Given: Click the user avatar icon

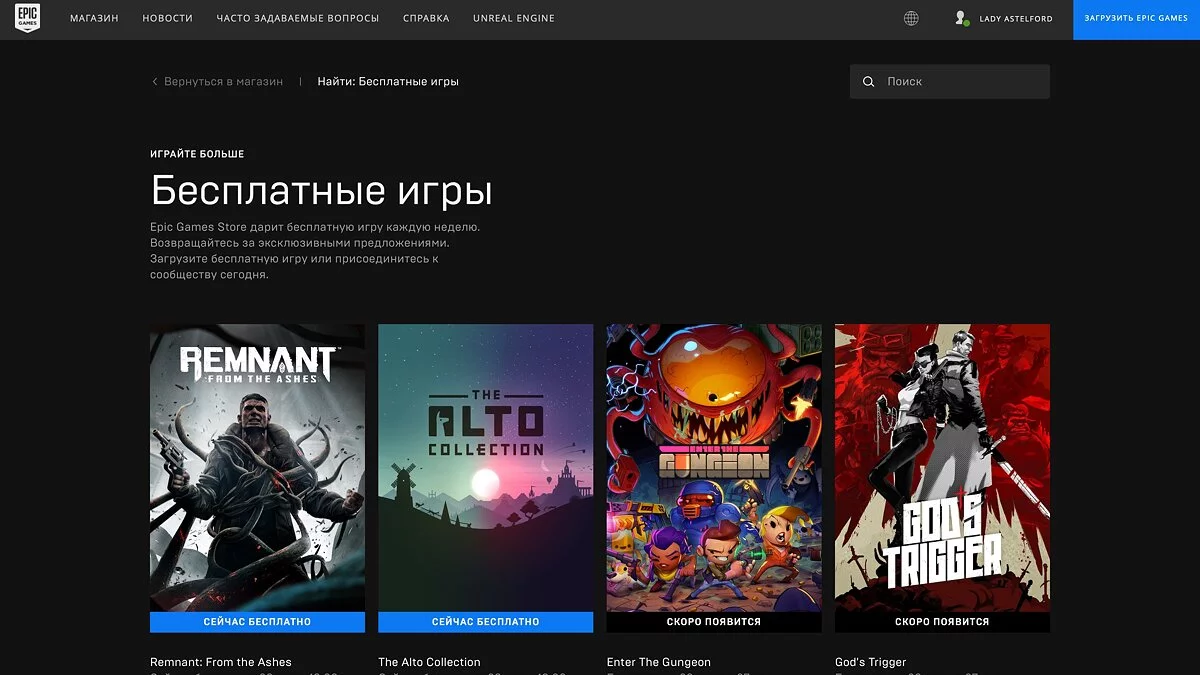Looking at the screenshot, I should pyautogui.click(x=962, y=18).
